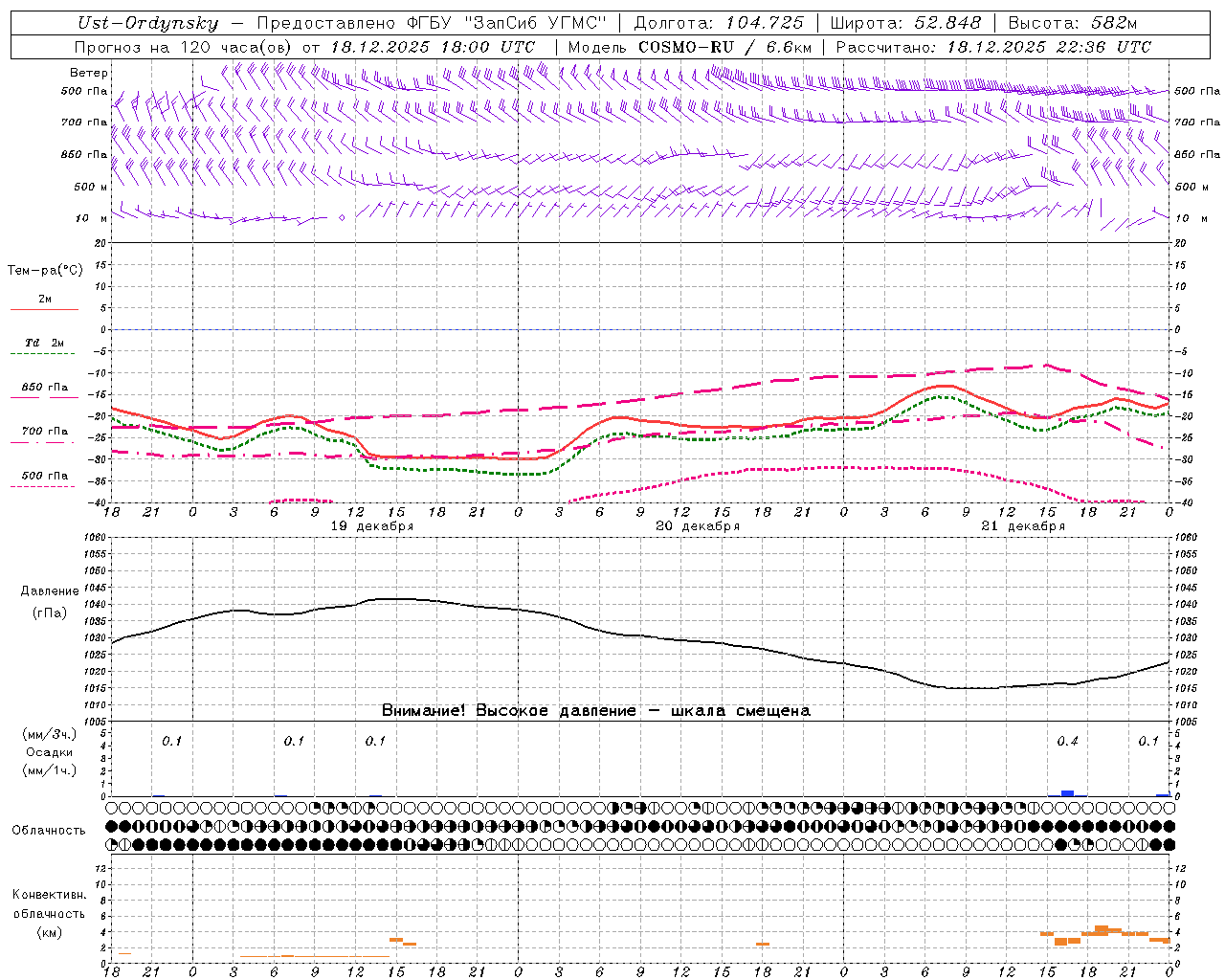Click the 2м temperature legend entry
The width and height of the screenshot is (1225, 980).
45,300
